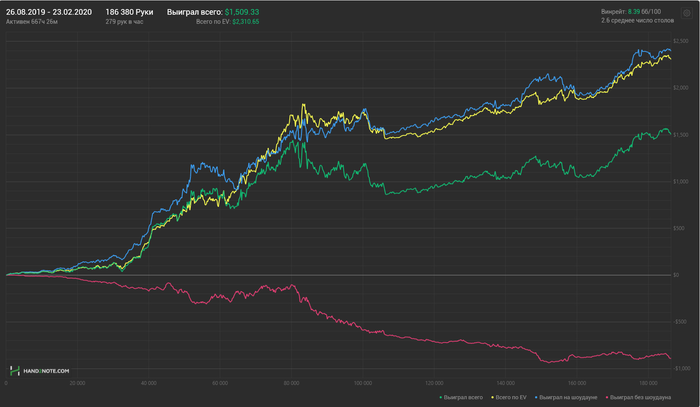
Task: Click the 'Активен 667ч 26м' active time
Action: pyautogui.click(x=32, y=21)
